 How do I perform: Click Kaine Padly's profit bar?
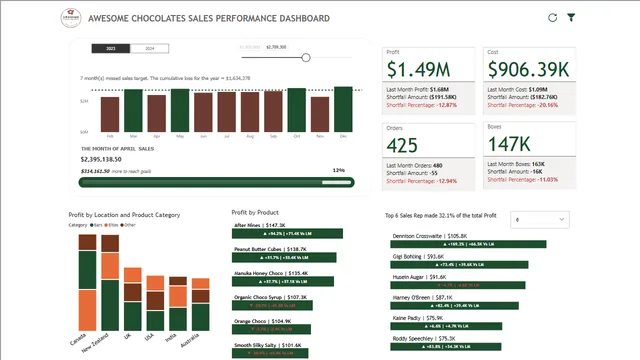tap(446, 326)
